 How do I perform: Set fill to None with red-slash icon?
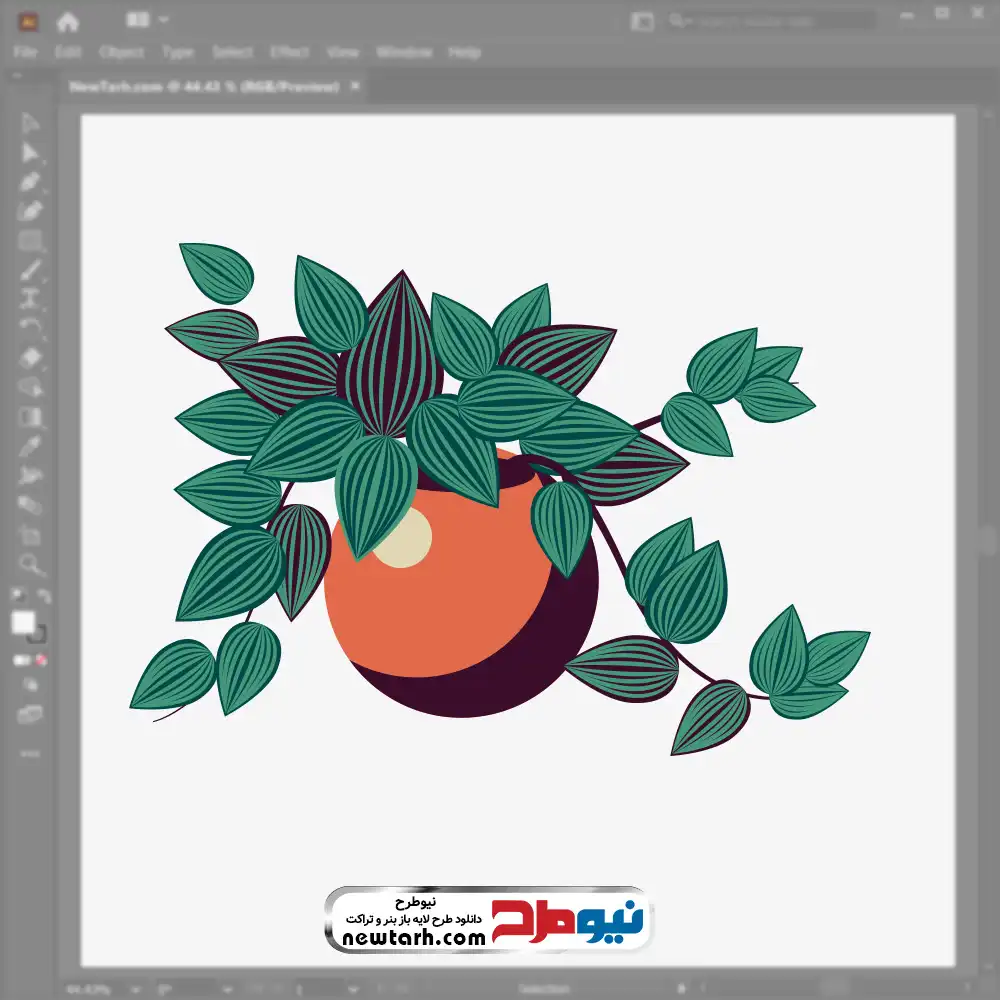point(42,660)
